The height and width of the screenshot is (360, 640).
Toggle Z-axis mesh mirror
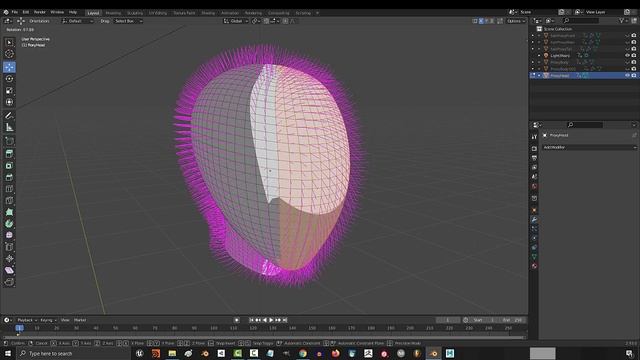pos(492,21)
